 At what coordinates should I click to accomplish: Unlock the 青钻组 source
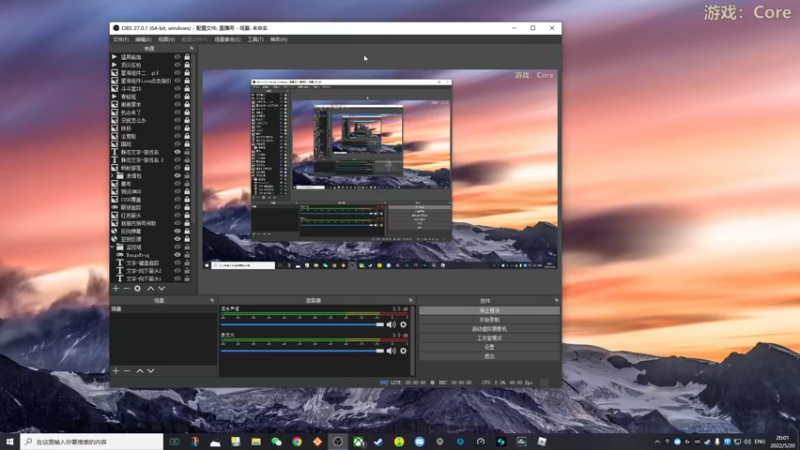point(187,96)
